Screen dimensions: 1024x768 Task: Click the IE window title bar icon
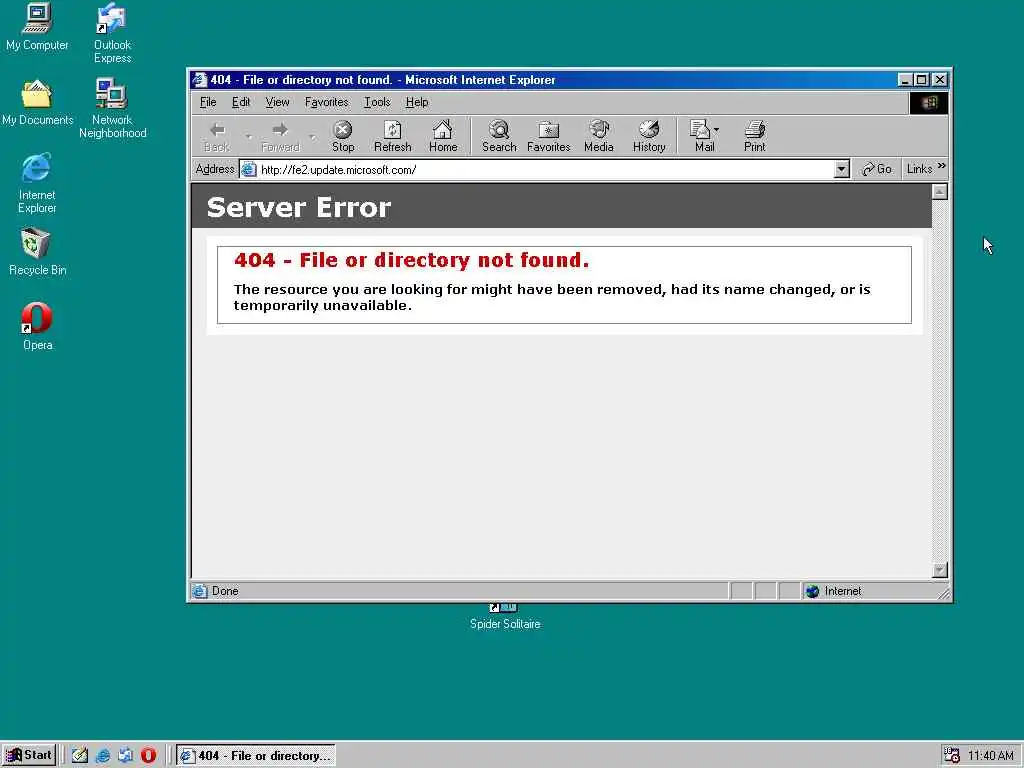(x=200, y=80)
